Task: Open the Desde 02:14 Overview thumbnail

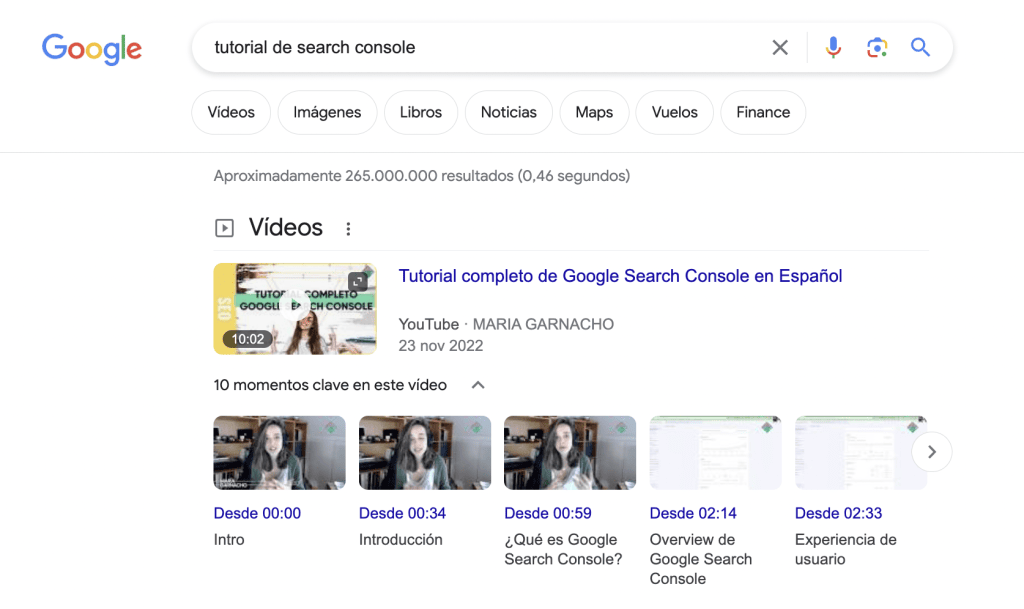Action: [x=715, y=452]
